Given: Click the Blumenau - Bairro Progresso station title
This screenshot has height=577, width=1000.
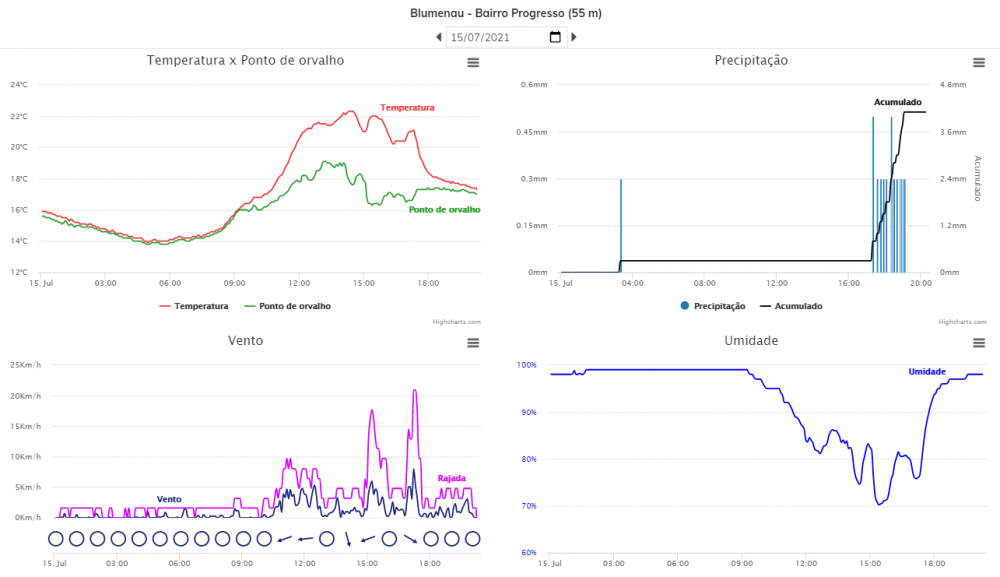Looking at the screenshot, I should [506, 14].
